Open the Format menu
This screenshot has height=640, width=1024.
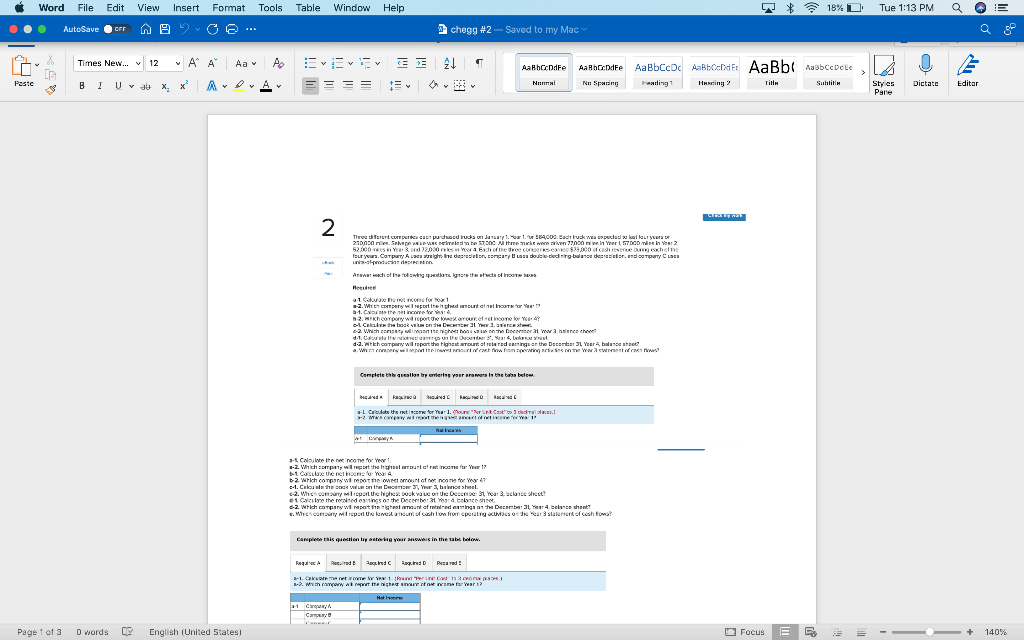229,8
